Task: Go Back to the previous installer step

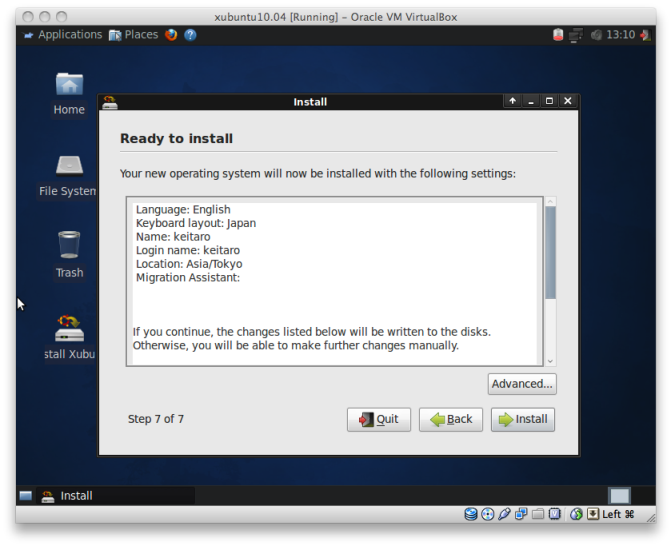Action: pos(451,419)
